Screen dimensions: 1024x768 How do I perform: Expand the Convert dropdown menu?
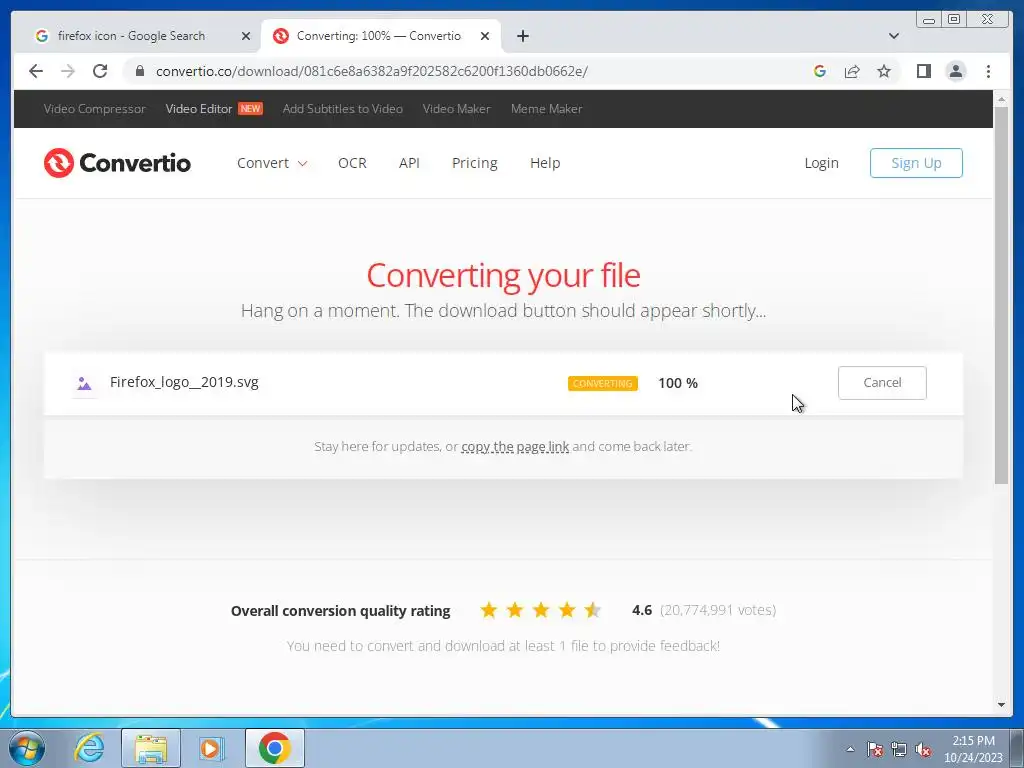click(272, 163)
